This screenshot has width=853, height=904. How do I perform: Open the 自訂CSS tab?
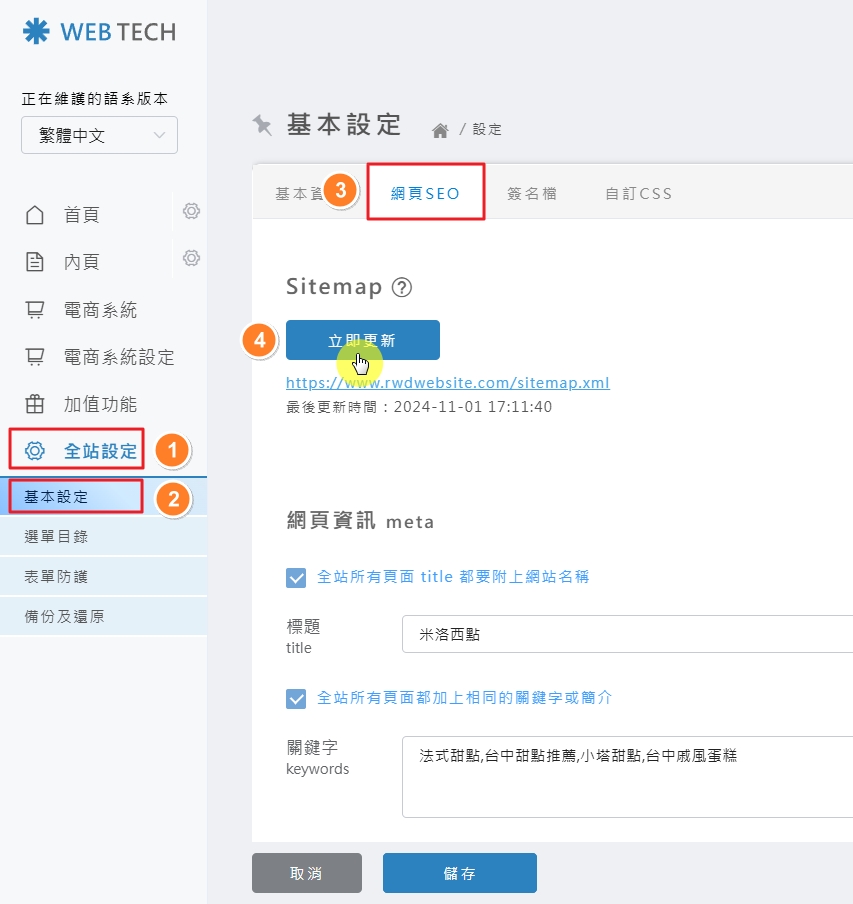(x=637, y=193)
